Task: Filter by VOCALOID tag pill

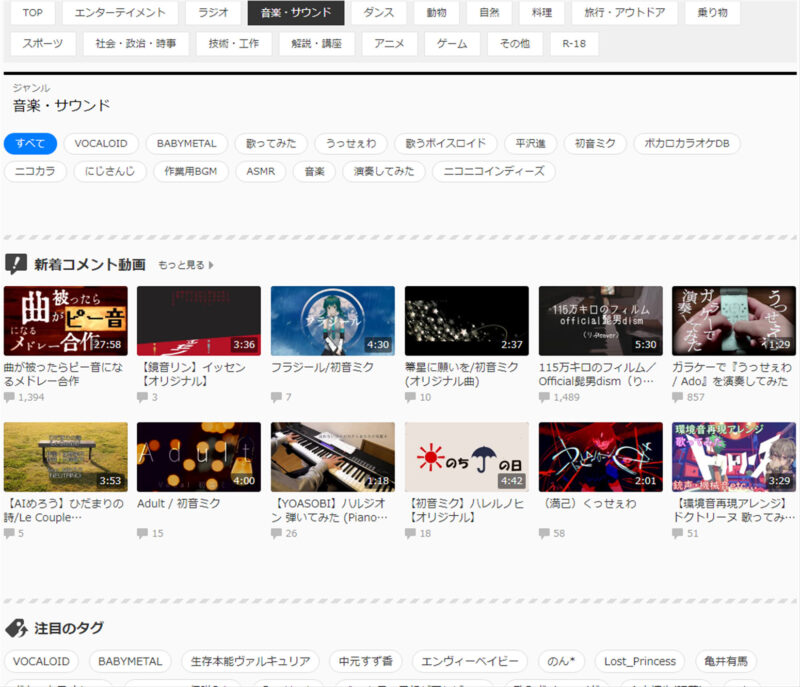Action: [101, 144]
